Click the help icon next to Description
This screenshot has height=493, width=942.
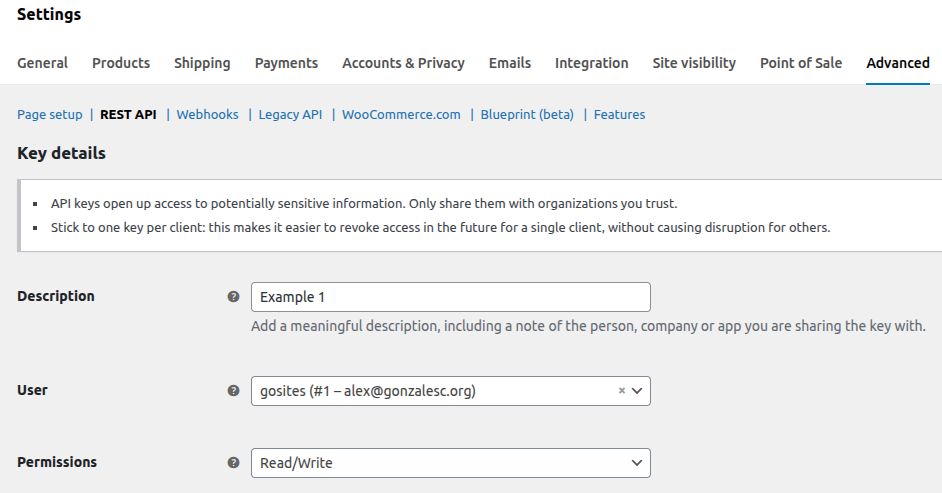233,297
